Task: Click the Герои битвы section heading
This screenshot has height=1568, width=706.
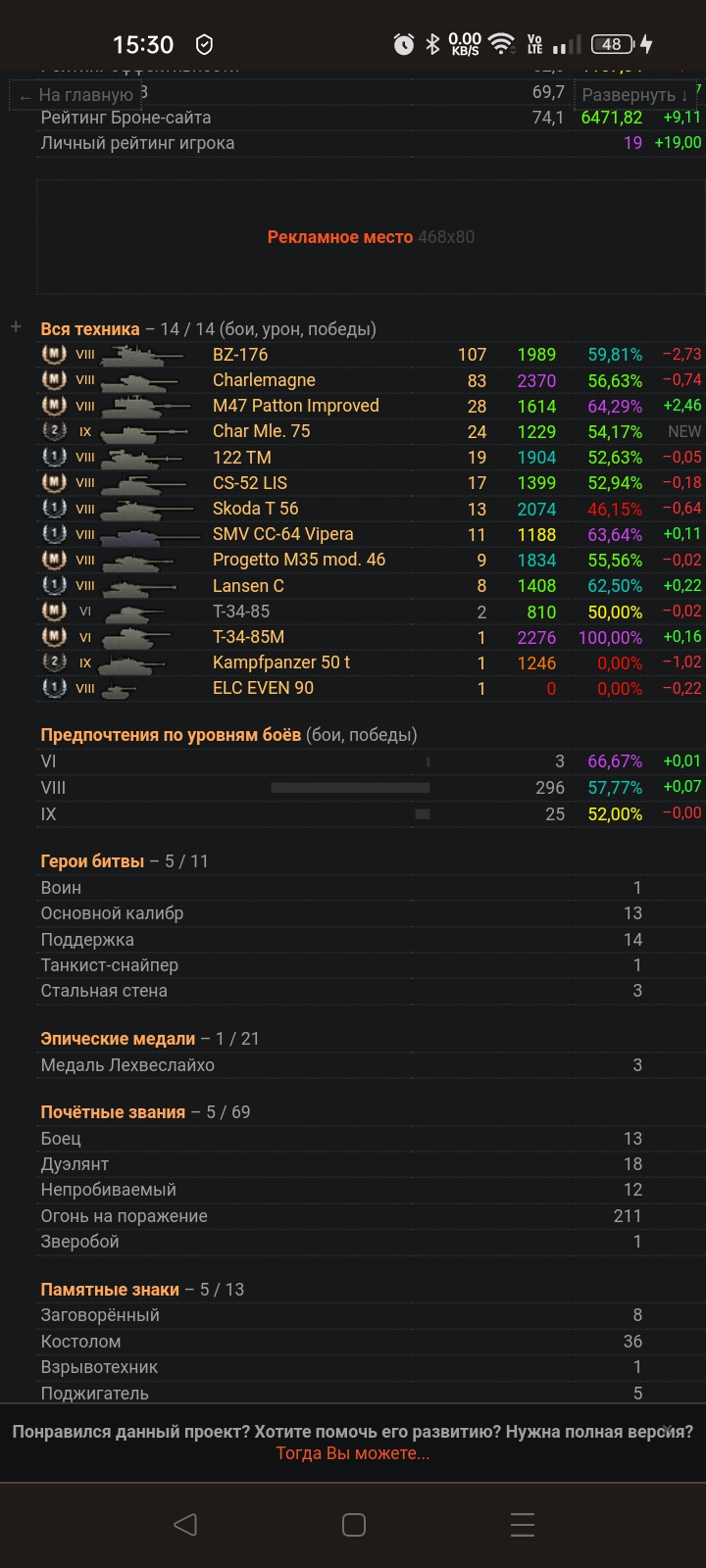Action: tap(91, 861)
